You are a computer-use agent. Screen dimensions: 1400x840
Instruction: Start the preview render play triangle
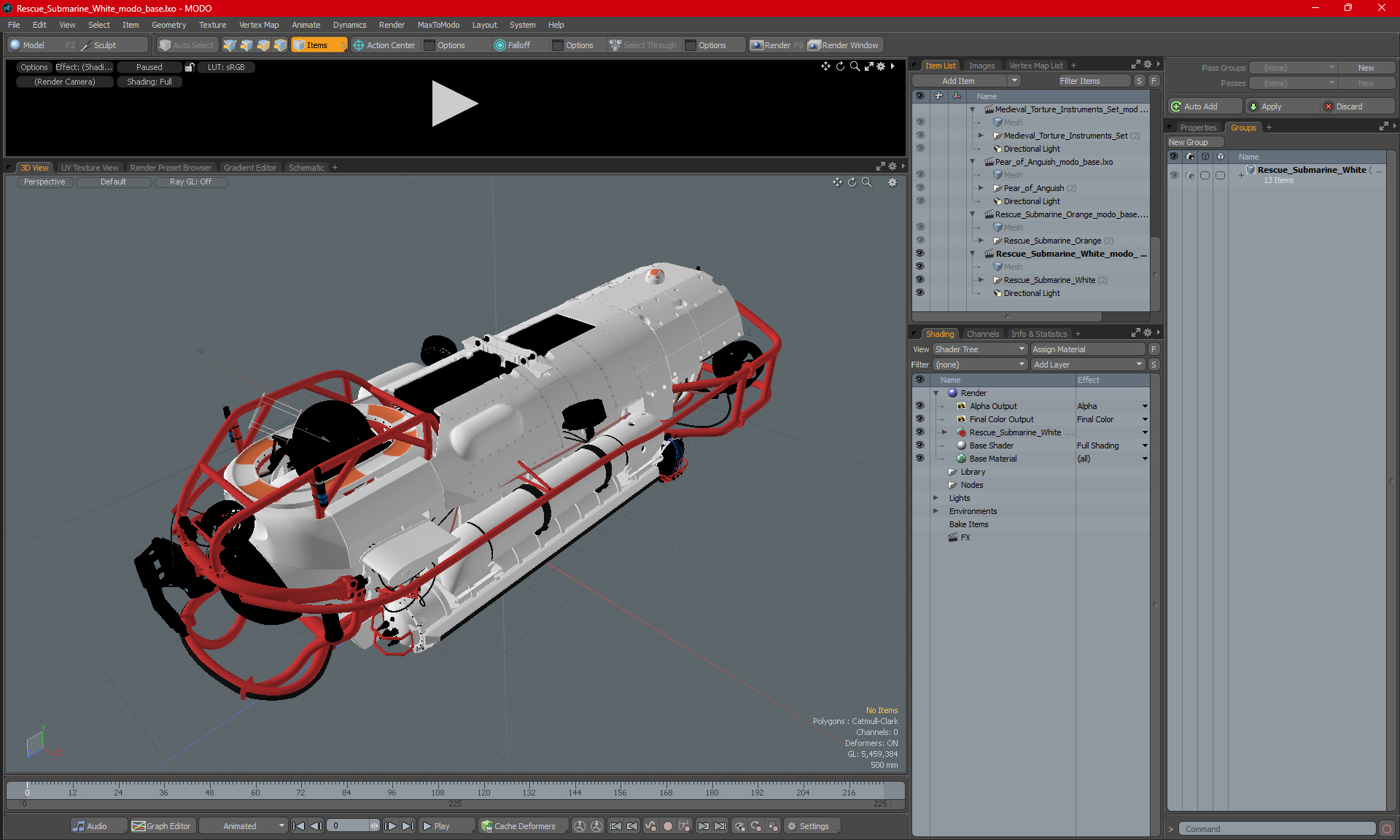(x=454, y=104)
